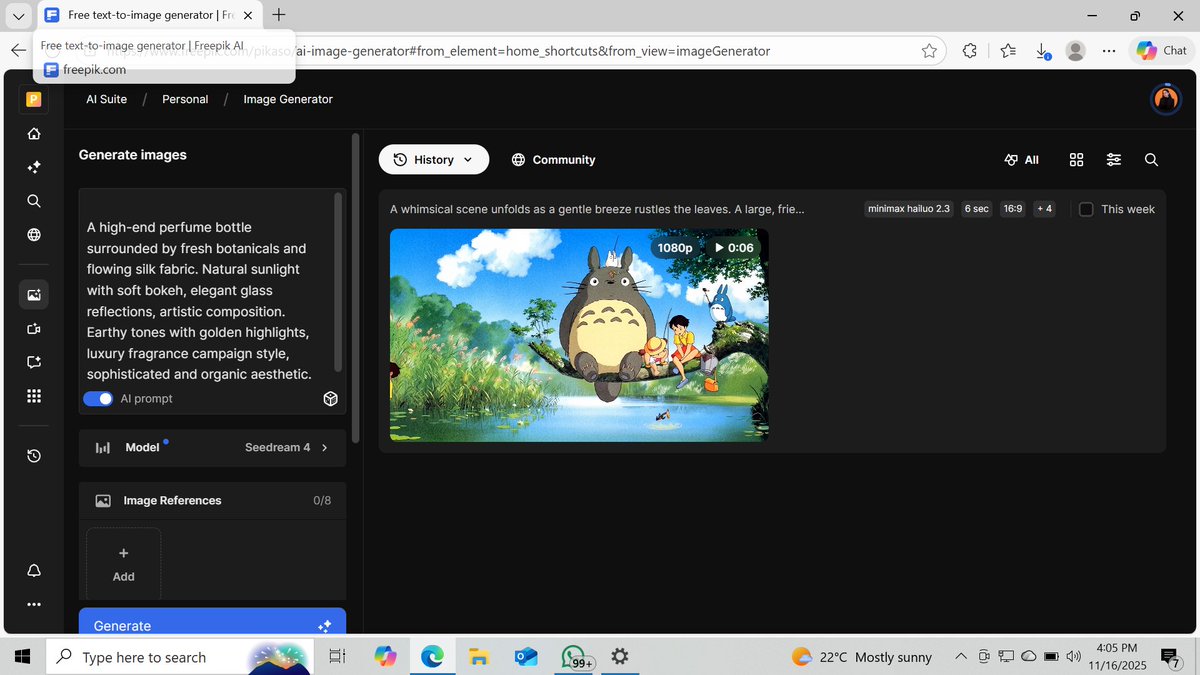
Task: Click the Image References header
Action: (x=212, y=500)
